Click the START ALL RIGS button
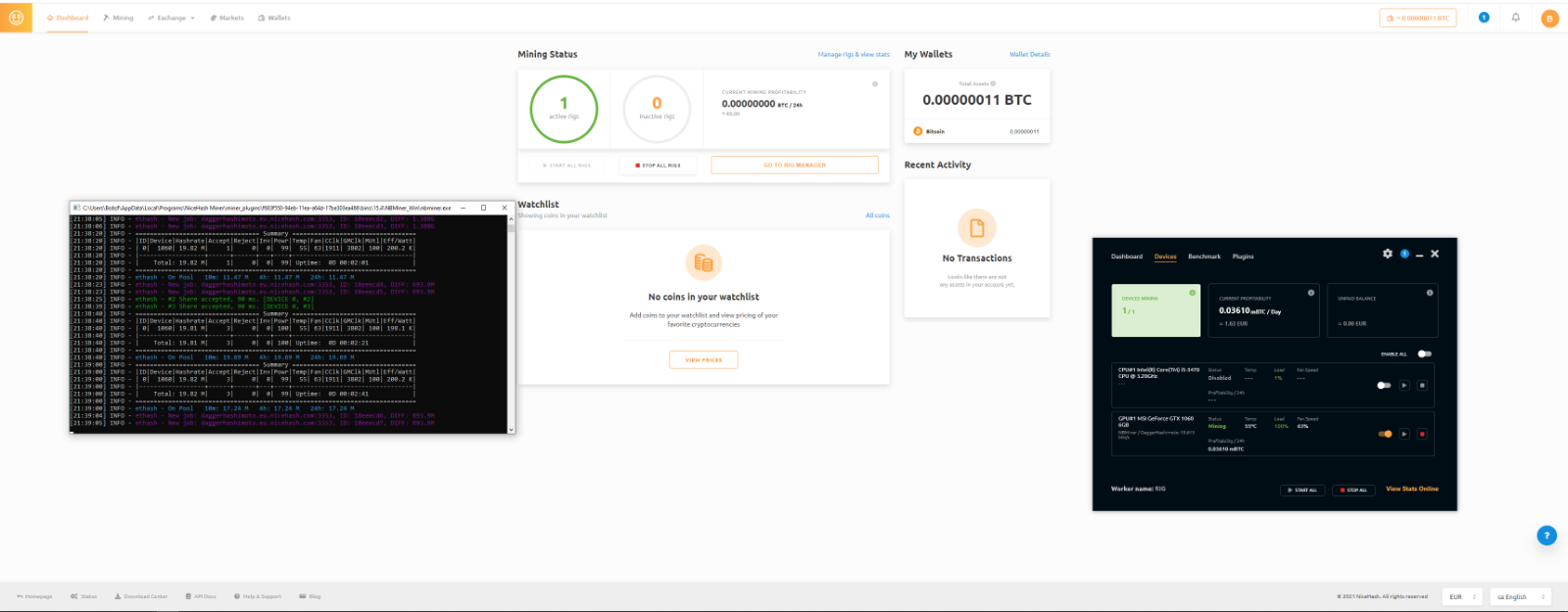Image resolution: width=1568 pixels, height=612 pixels. (x=566, y=165)
